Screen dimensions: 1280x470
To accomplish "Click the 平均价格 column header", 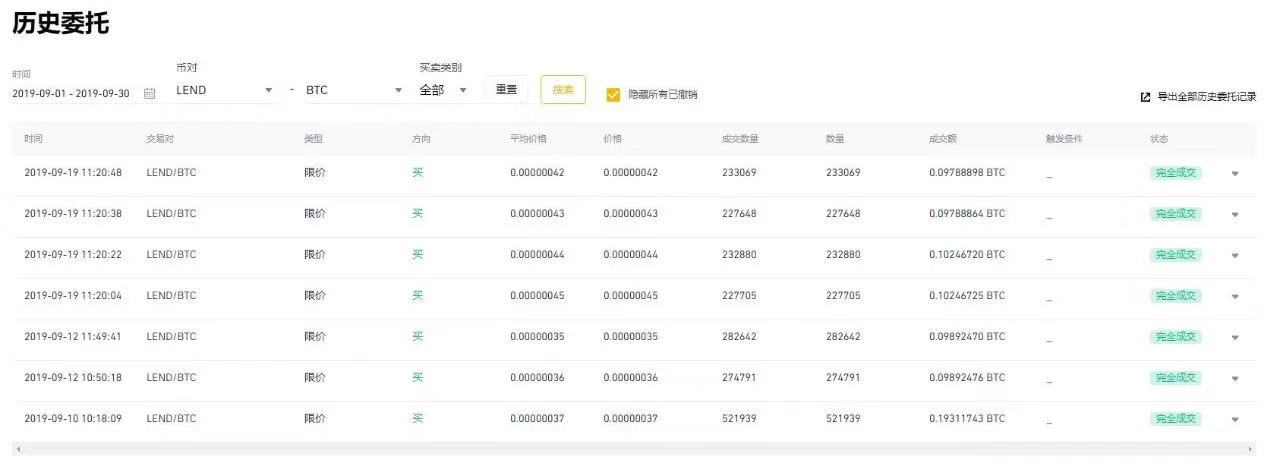I will (528, 138).
